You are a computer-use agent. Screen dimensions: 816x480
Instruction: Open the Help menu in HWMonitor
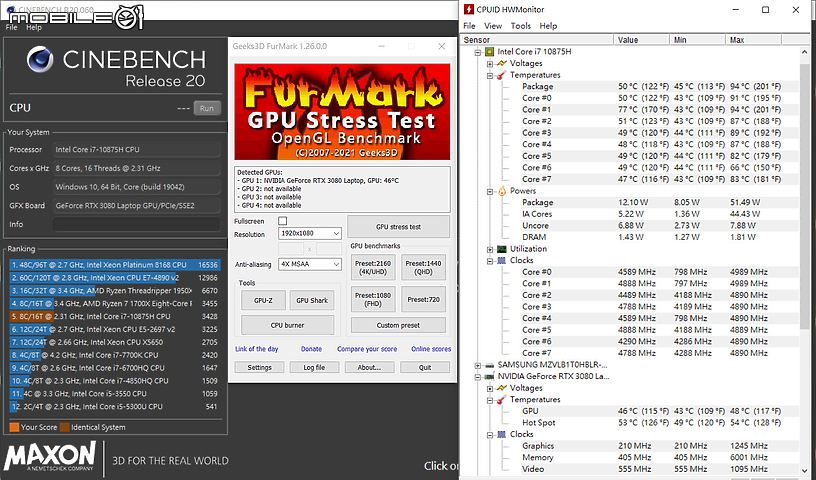pyautogui.click(x=548, y=26)
